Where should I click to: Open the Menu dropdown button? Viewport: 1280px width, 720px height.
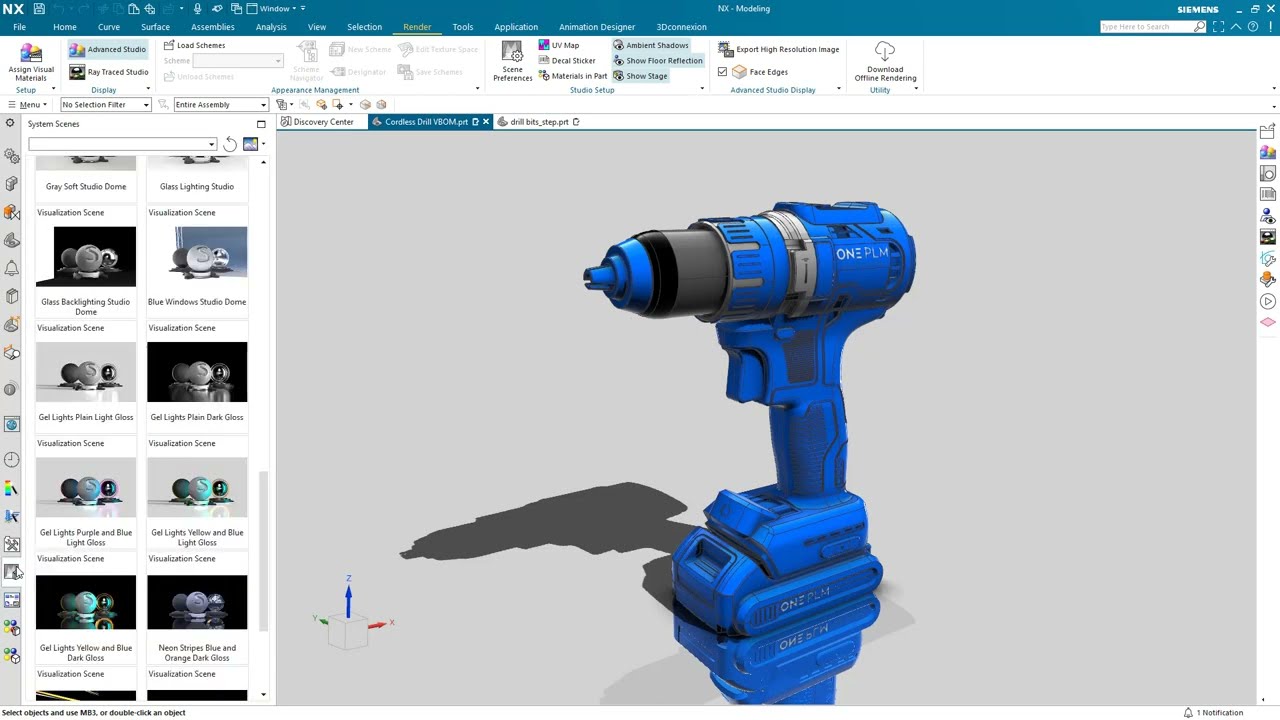tap(27, 104)
